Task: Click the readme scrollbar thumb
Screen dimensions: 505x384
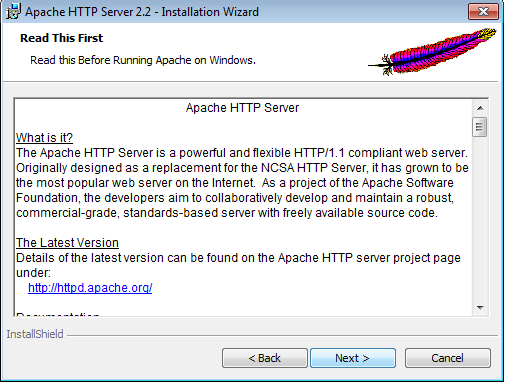Action: 480,127
